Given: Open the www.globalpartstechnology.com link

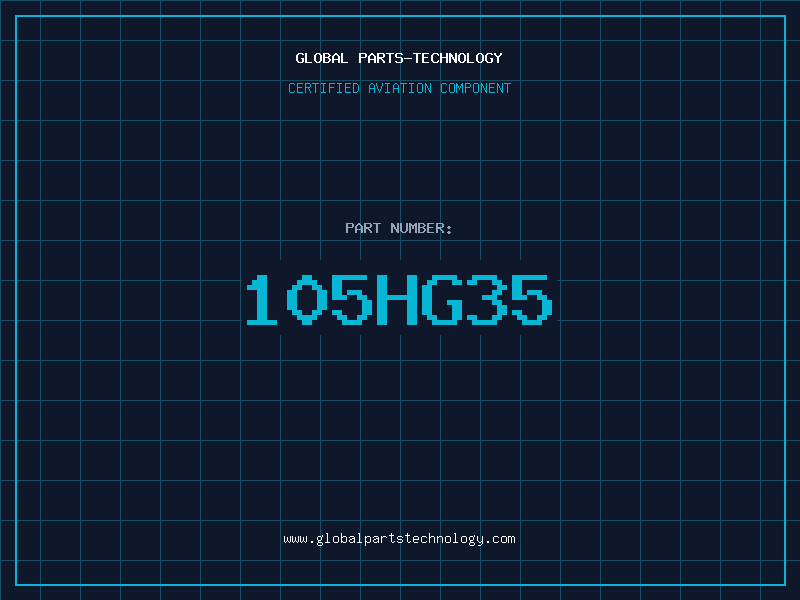Looking at the screenshot, I should pyautogui.click(x=399, y=539).
